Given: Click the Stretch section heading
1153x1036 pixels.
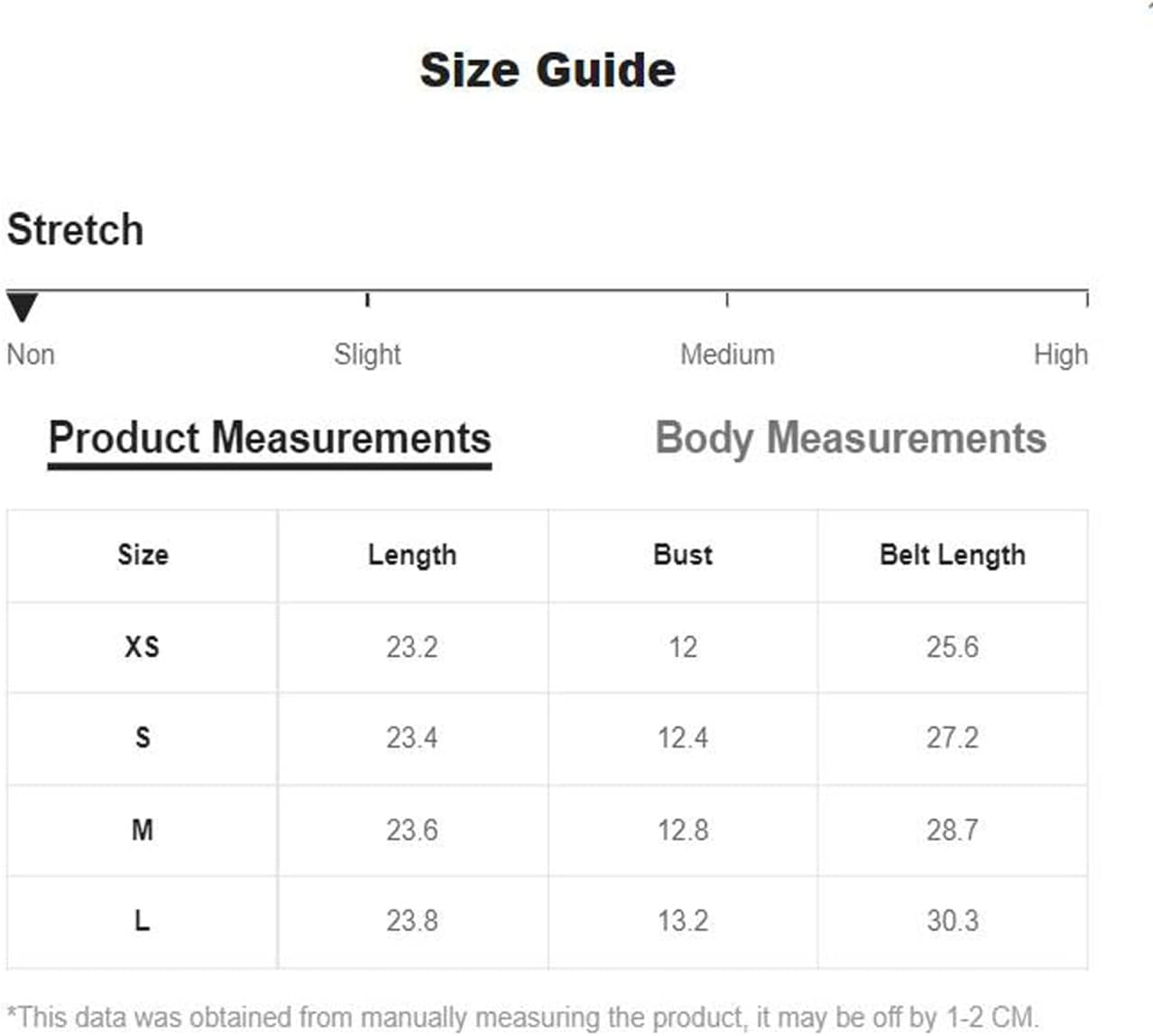Looking at the screenshot, I should pyautogui.click(x=76, y=229).
